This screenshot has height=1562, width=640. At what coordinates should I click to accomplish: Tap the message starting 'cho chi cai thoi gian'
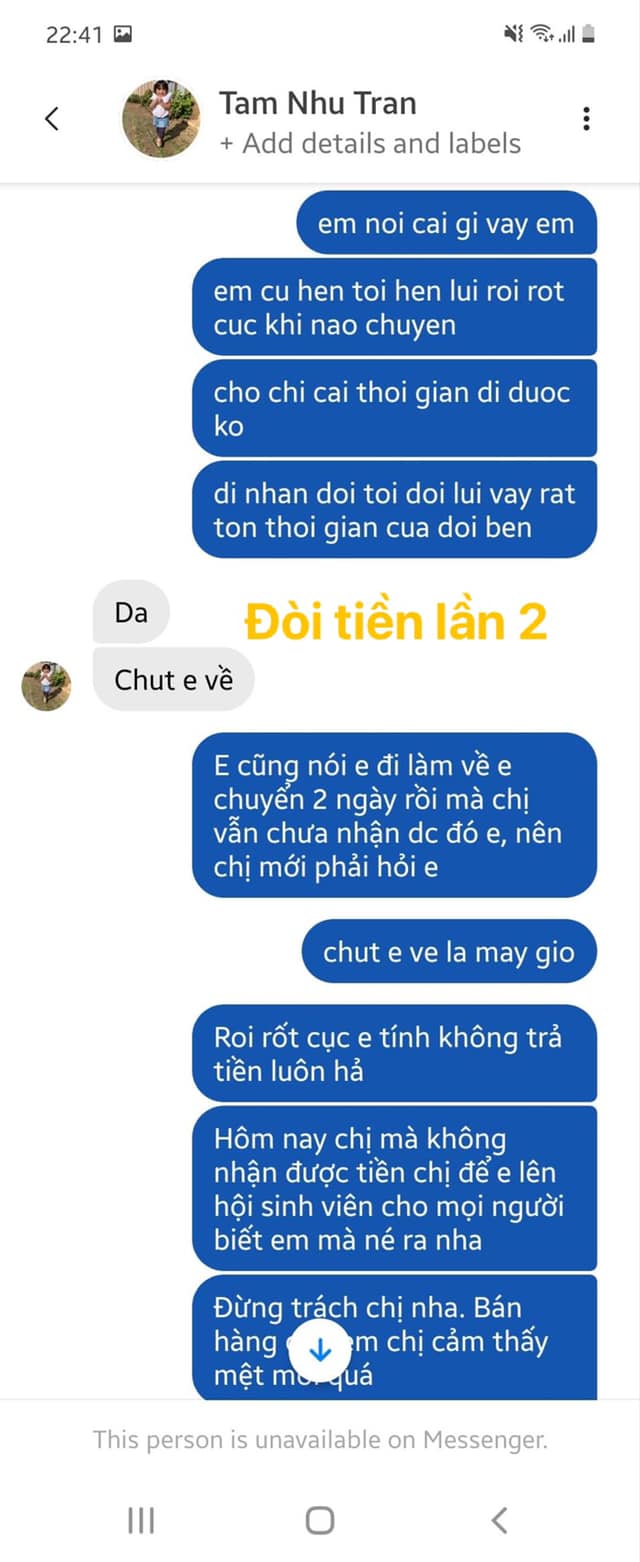pyautogui.click(x=394, y=409)
